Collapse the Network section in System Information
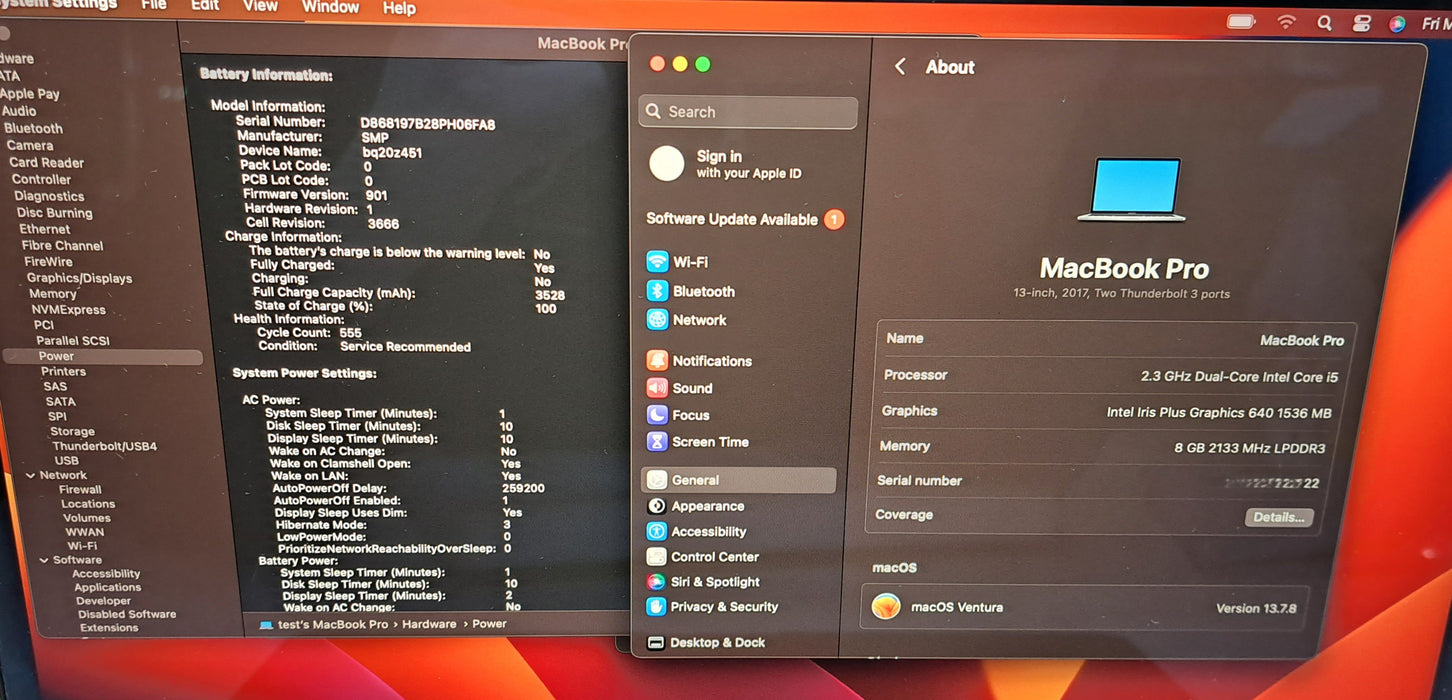 click(x=30, y=474)
